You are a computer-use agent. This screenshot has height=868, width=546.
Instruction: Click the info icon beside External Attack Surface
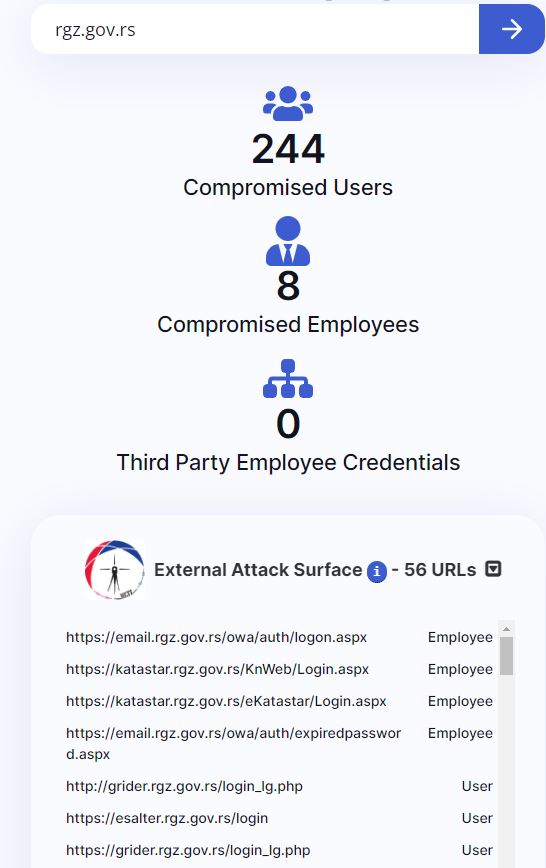[377, 571]
